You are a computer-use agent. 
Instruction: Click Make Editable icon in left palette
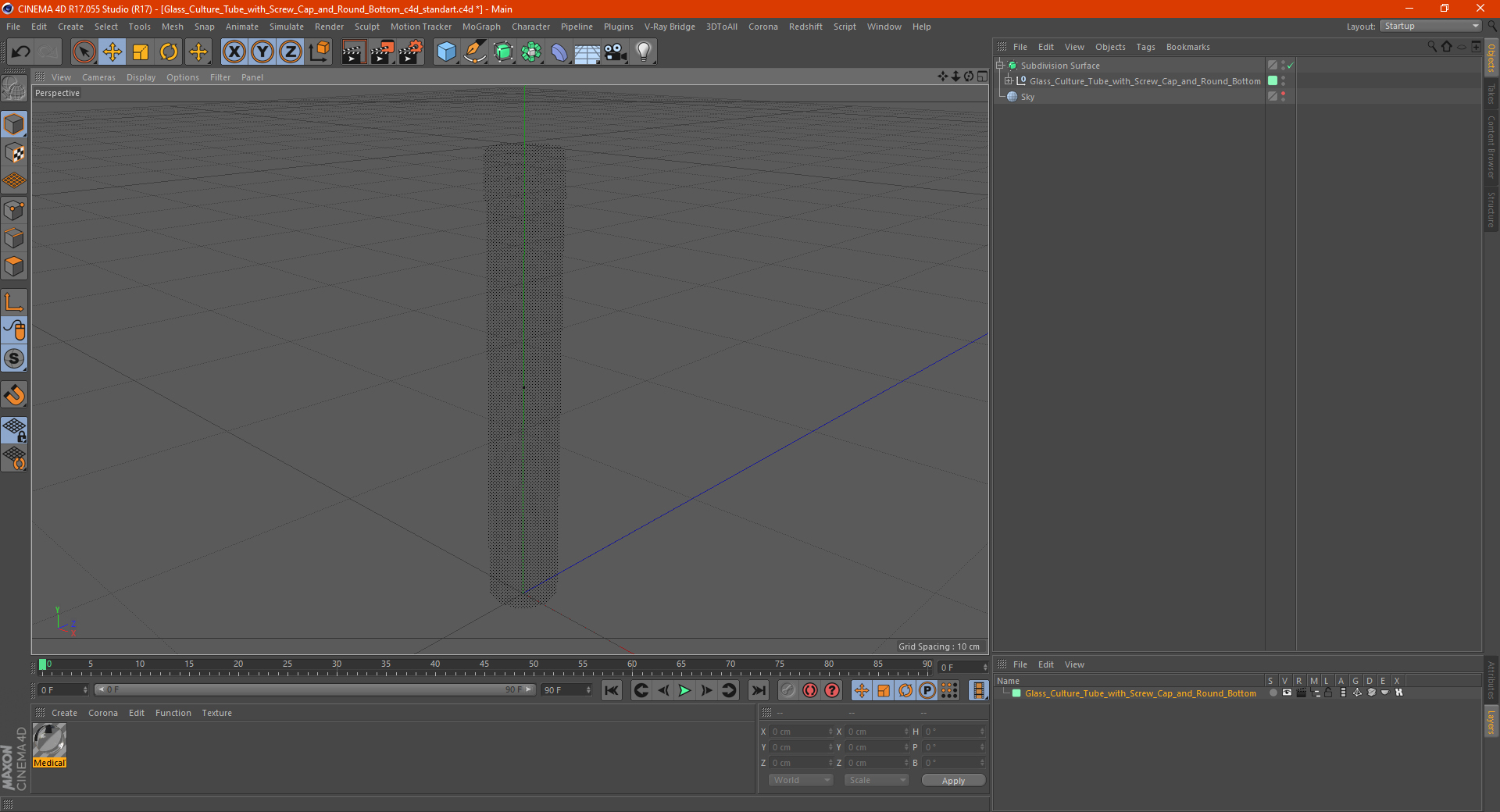(14, 88)
